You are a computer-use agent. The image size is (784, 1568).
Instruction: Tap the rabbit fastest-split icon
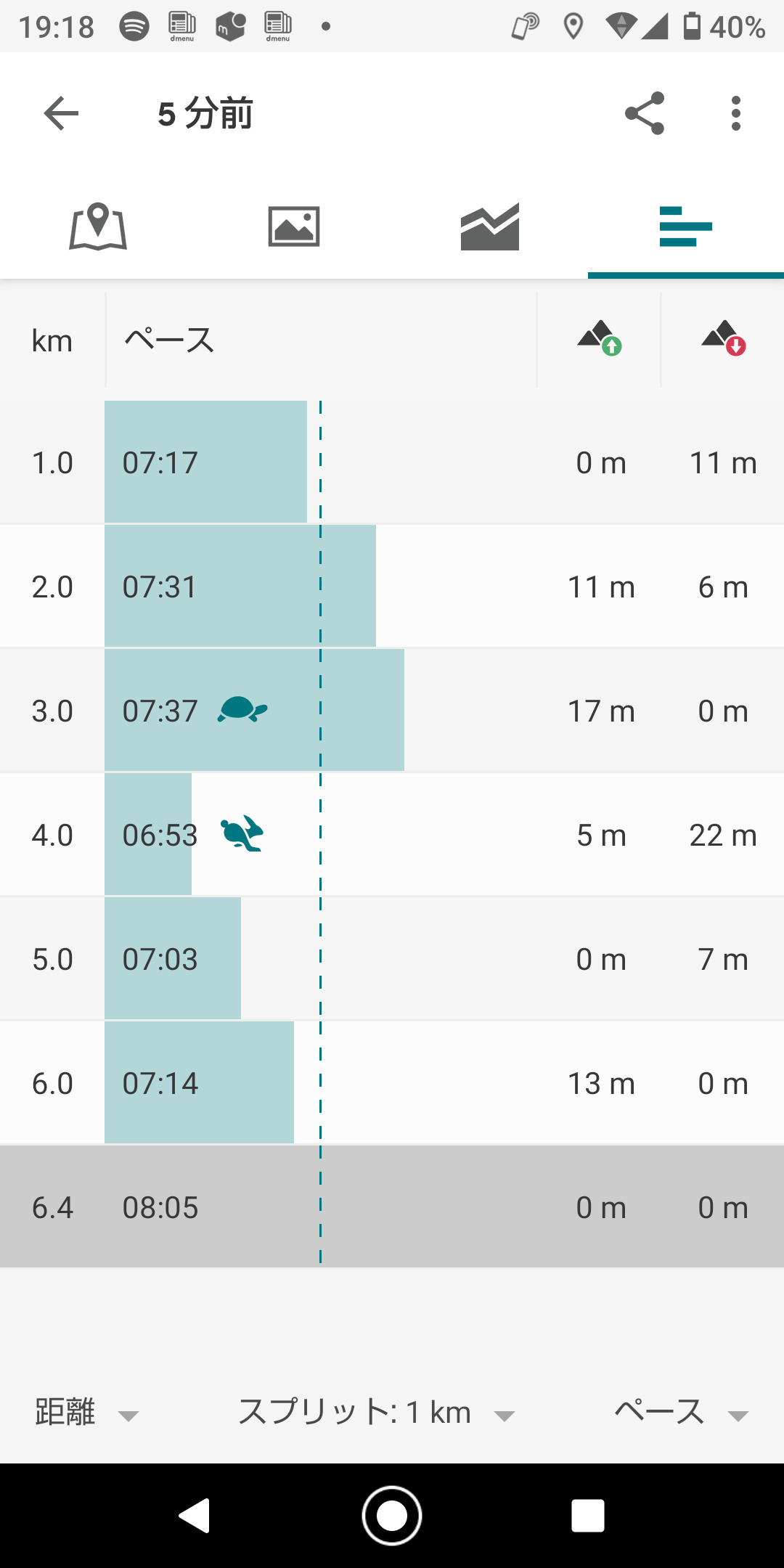[x=242, y=833]
